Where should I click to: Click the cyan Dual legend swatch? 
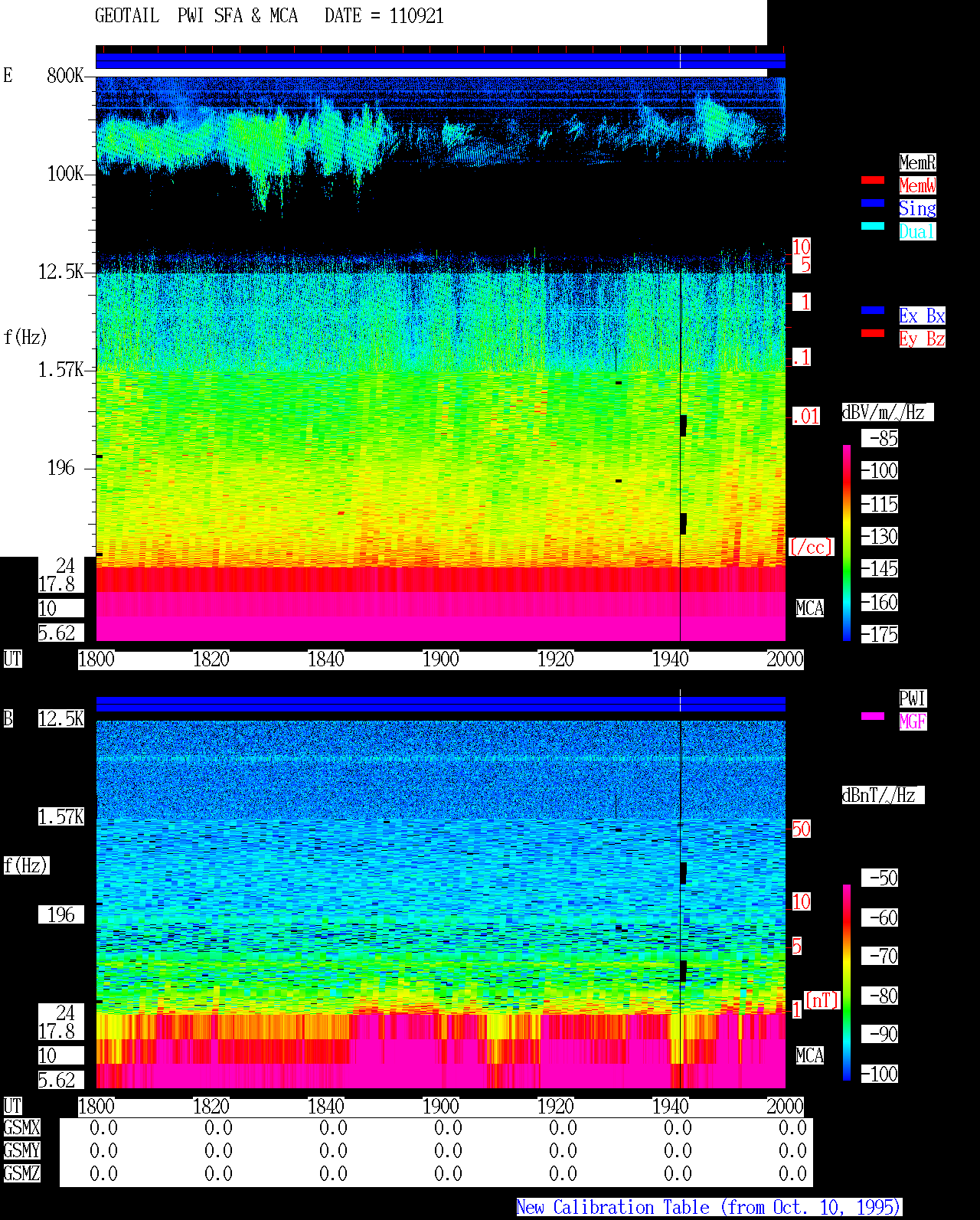coord(873,226)
